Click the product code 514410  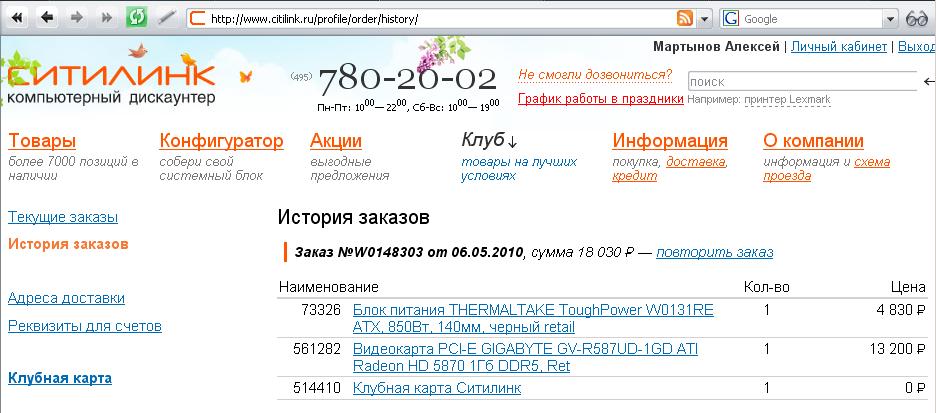click(x=317, y=388)
